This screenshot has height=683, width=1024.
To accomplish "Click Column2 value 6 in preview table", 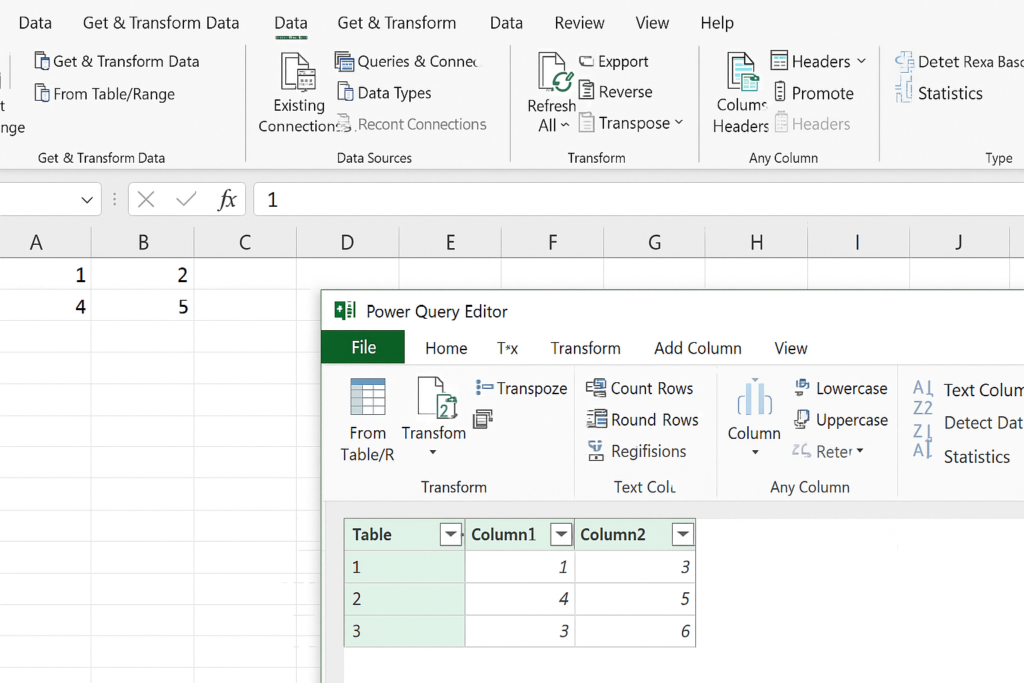I will [x=635, y=631].
